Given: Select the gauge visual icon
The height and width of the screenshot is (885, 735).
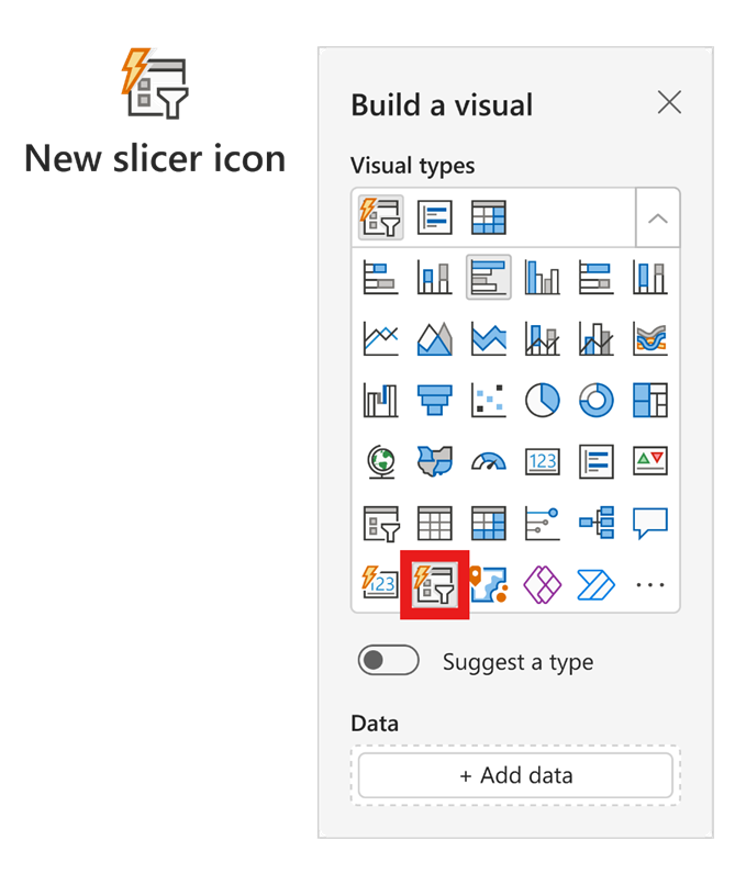Looking at the screenshot, I should pyautogui.click(x=488, y=462).
